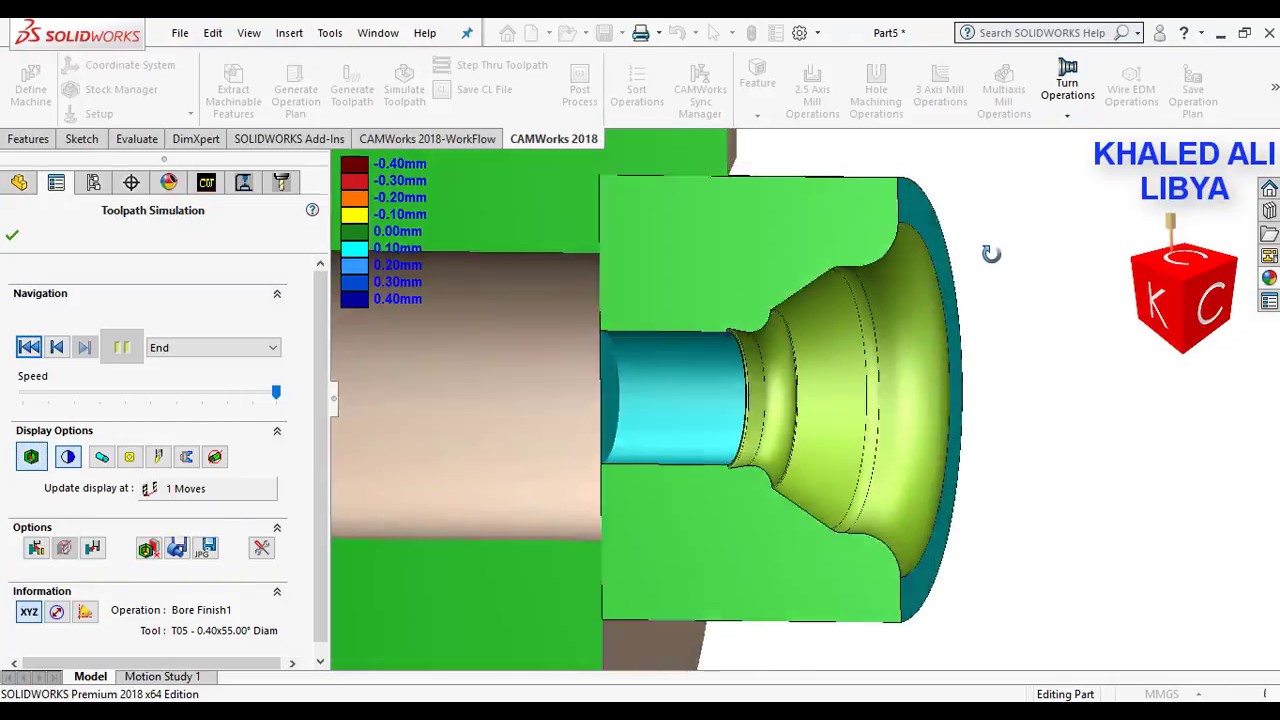Open the user login account icon

coord(1160,33)
